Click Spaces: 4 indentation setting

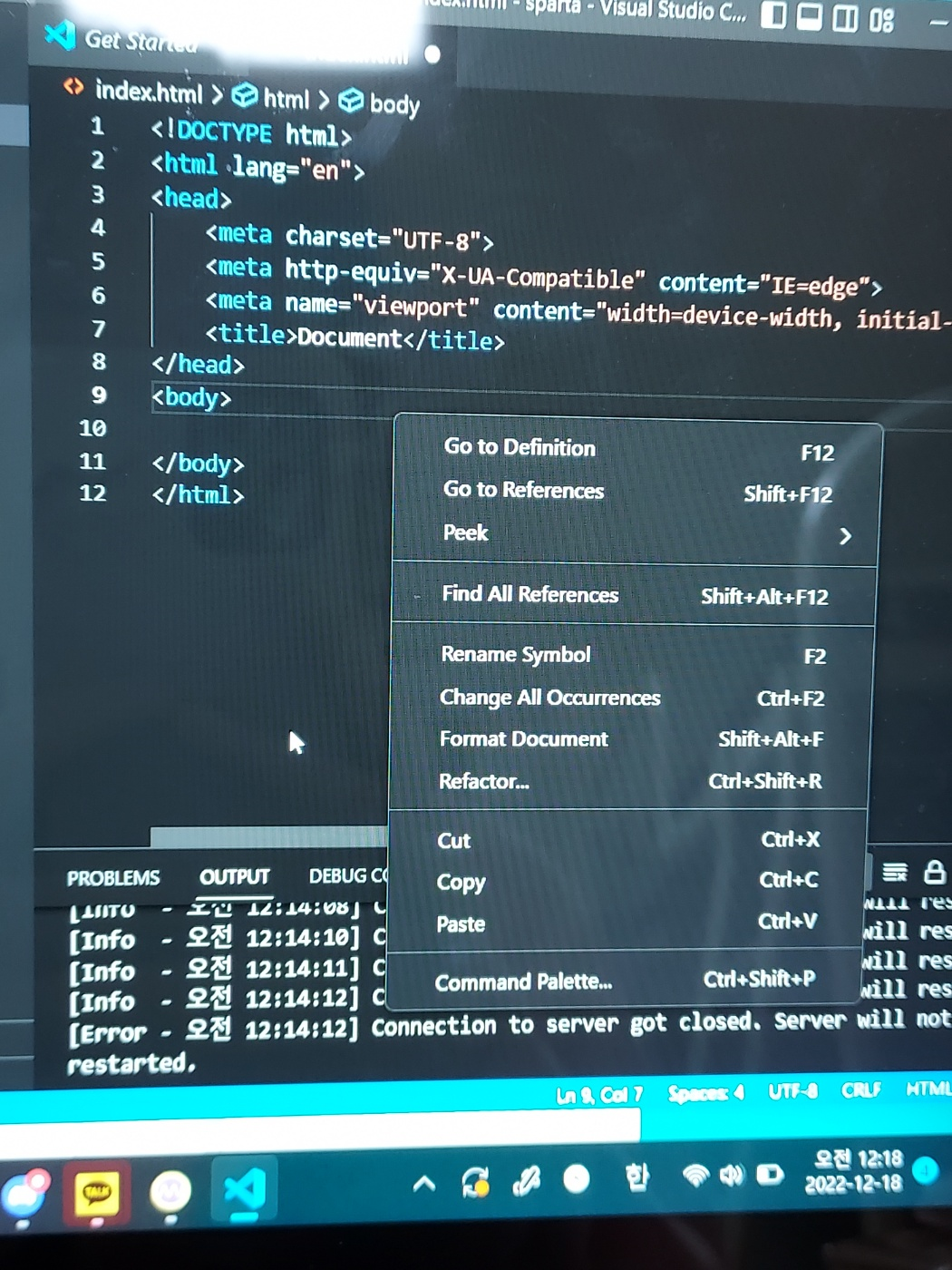pos(705,1093)
